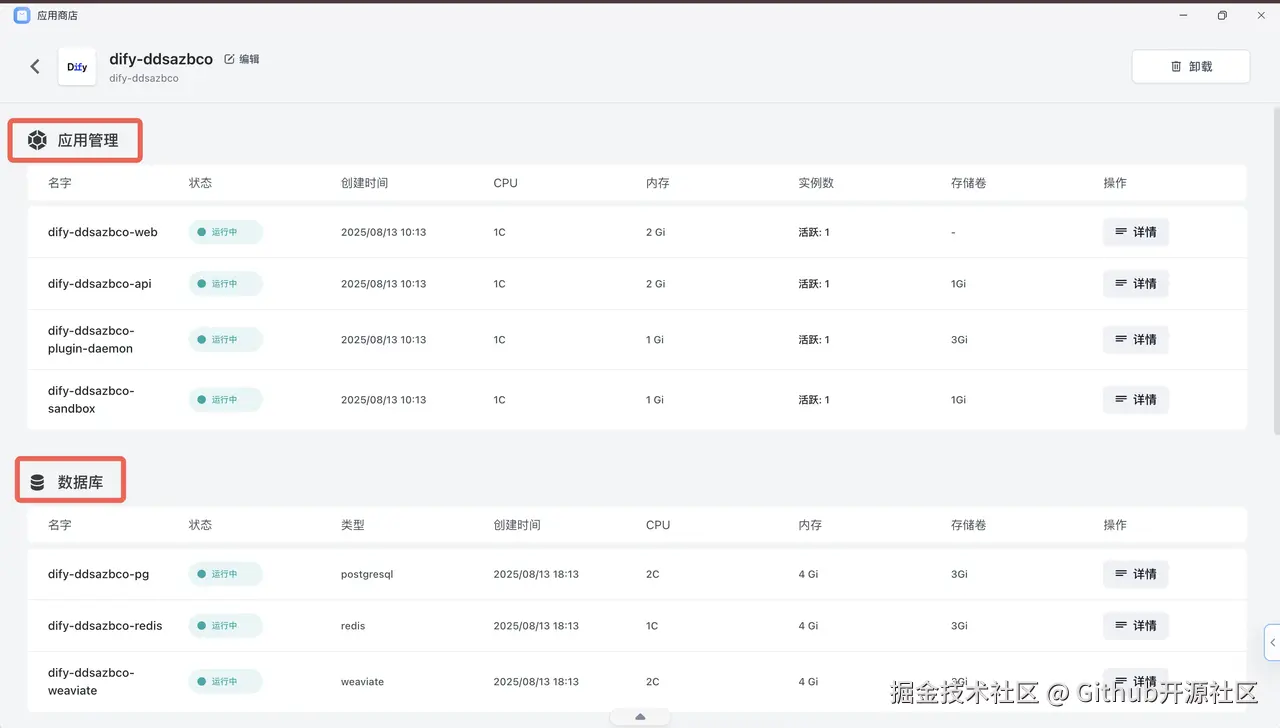1280x728 pixels.
Task: Select the dify-ddsazbco-pg name cell
Action: [x=98, y=574]
